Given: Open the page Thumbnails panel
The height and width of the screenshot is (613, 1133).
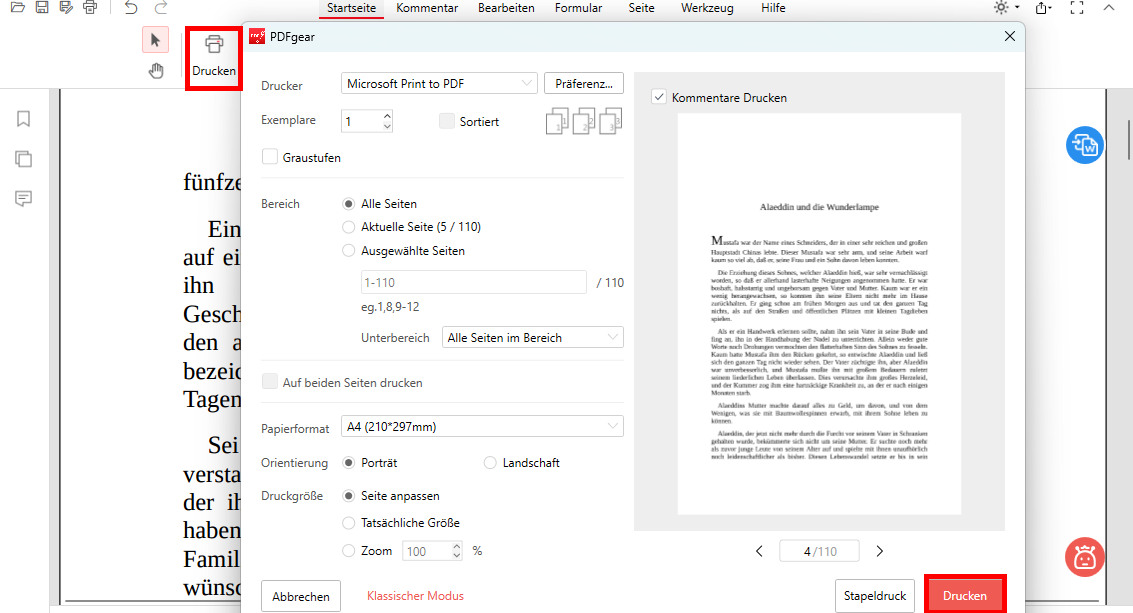Looking at the screenshot, I should coord(23,158).
